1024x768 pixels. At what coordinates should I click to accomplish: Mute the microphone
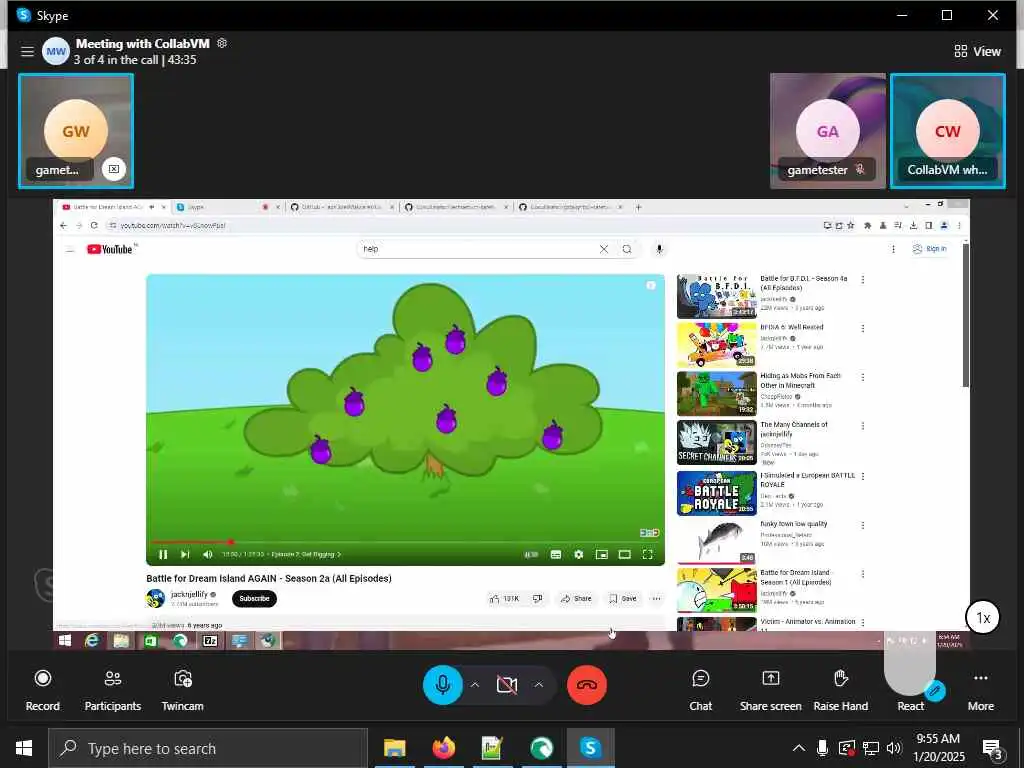[x=443, y=684]
